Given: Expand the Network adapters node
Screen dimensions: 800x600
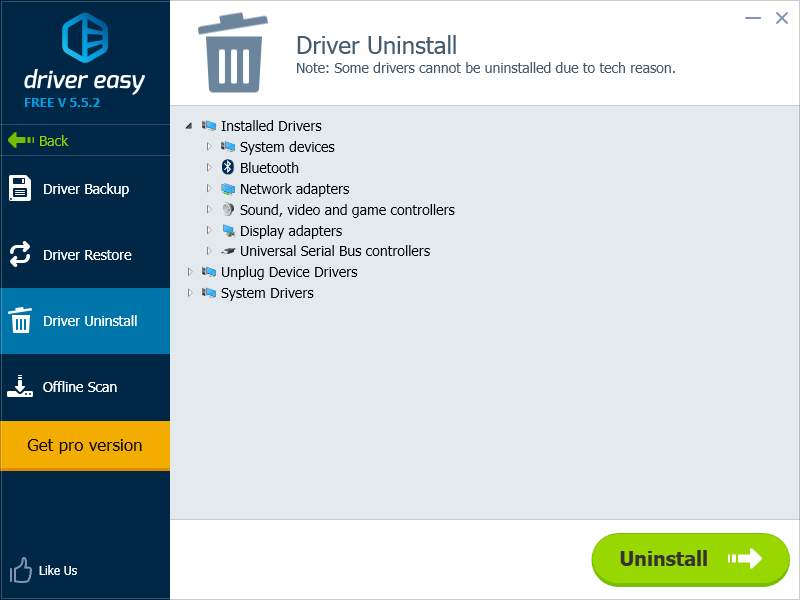Looking at the screenshot, I should pos(209,188).
